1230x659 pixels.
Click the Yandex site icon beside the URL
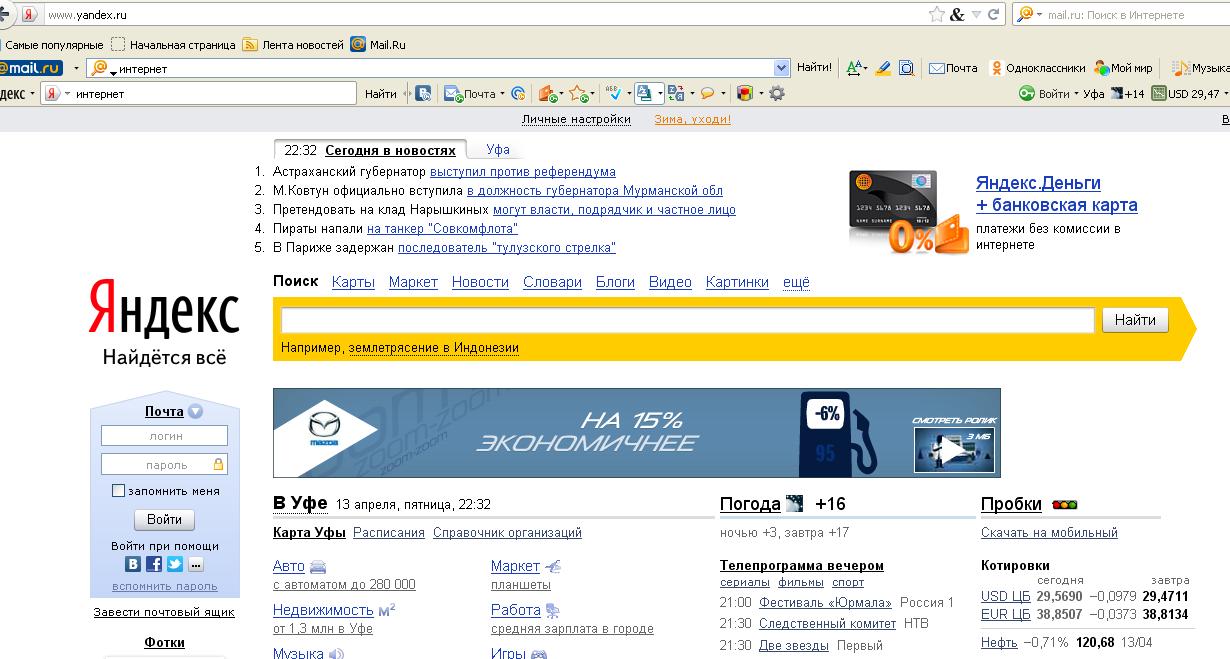click(30, 15)
